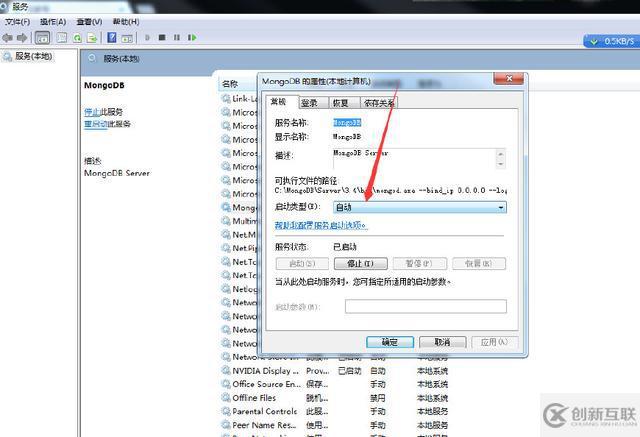Viewport: 640px width, 437px height.
Task: Switch to the 依存关系 tab
Action: pos(379,103)
